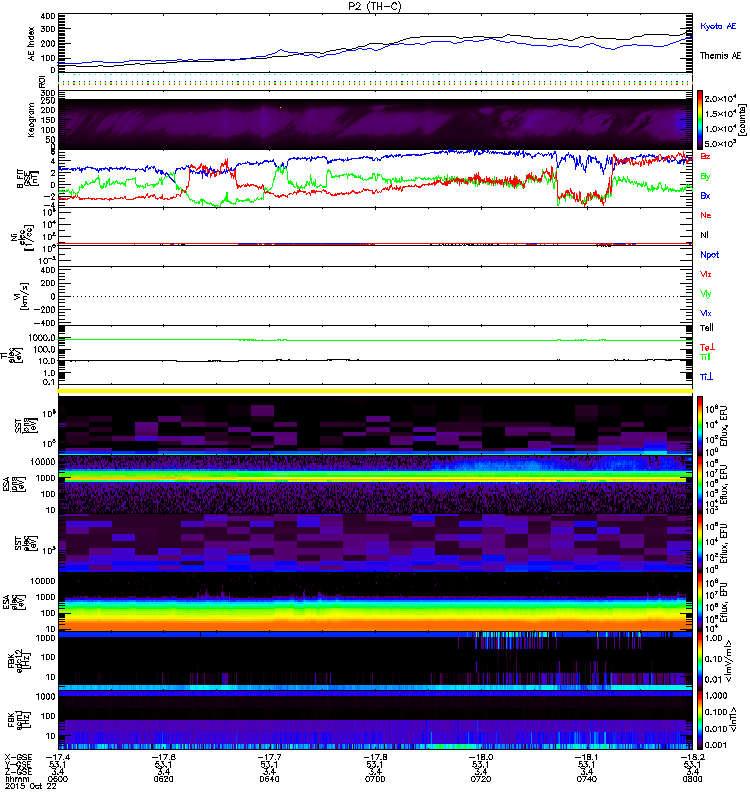Image resolution: width=750 pixels, height=800 pixels.
Task: Click the red Te⊥ legend label
Action: [x=707, y=347]
